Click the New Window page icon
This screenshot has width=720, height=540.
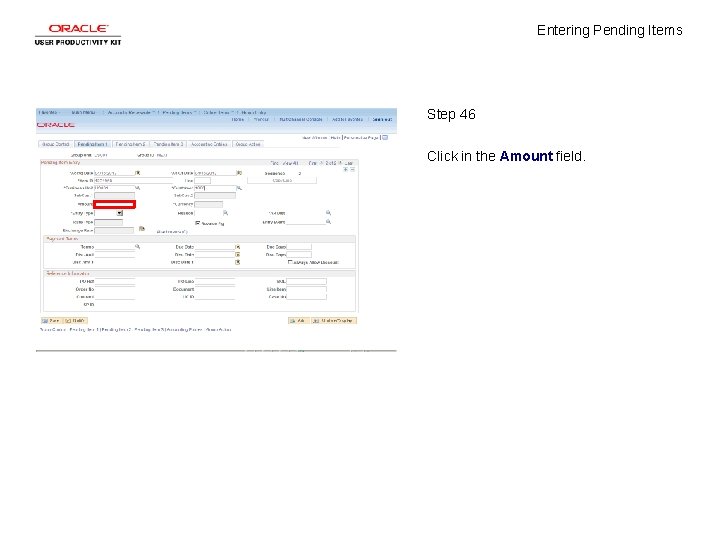(x=385, y=137)
